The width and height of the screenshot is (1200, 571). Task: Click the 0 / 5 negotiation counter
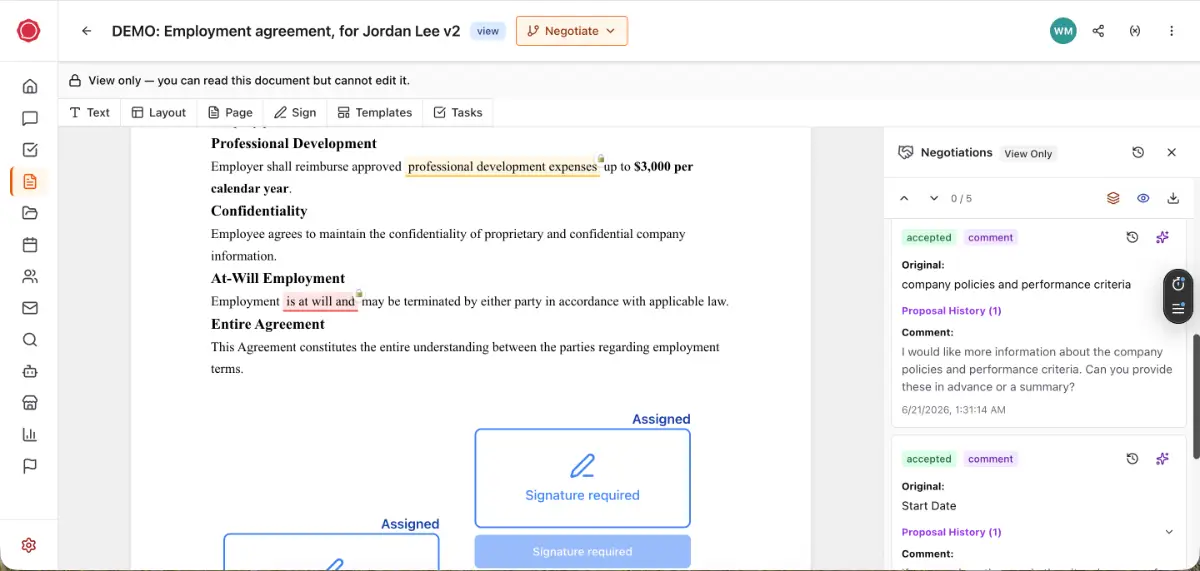point(961,199)
